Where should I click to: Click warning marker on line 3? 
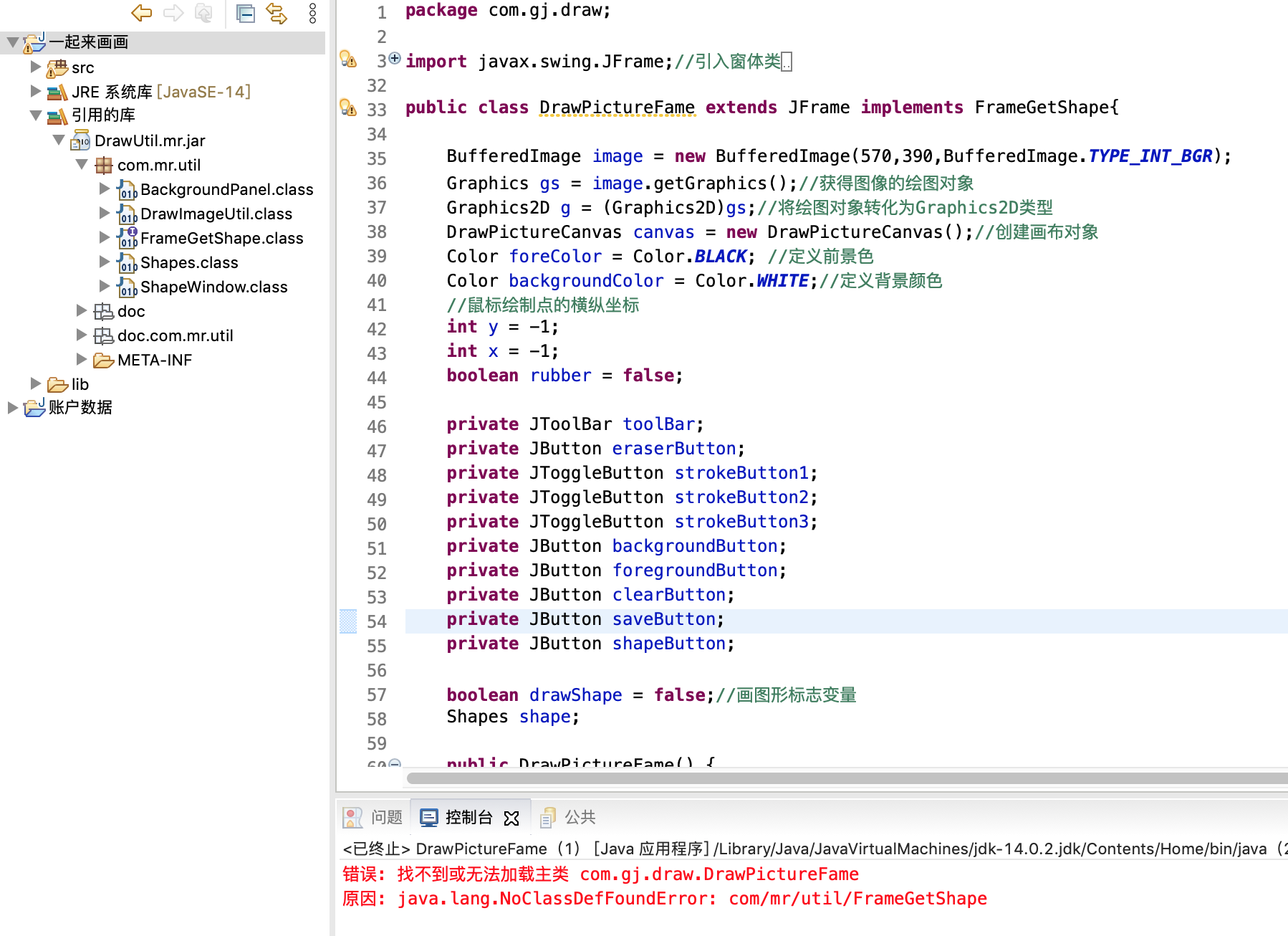pyautogui.click(x=348, y=59)
